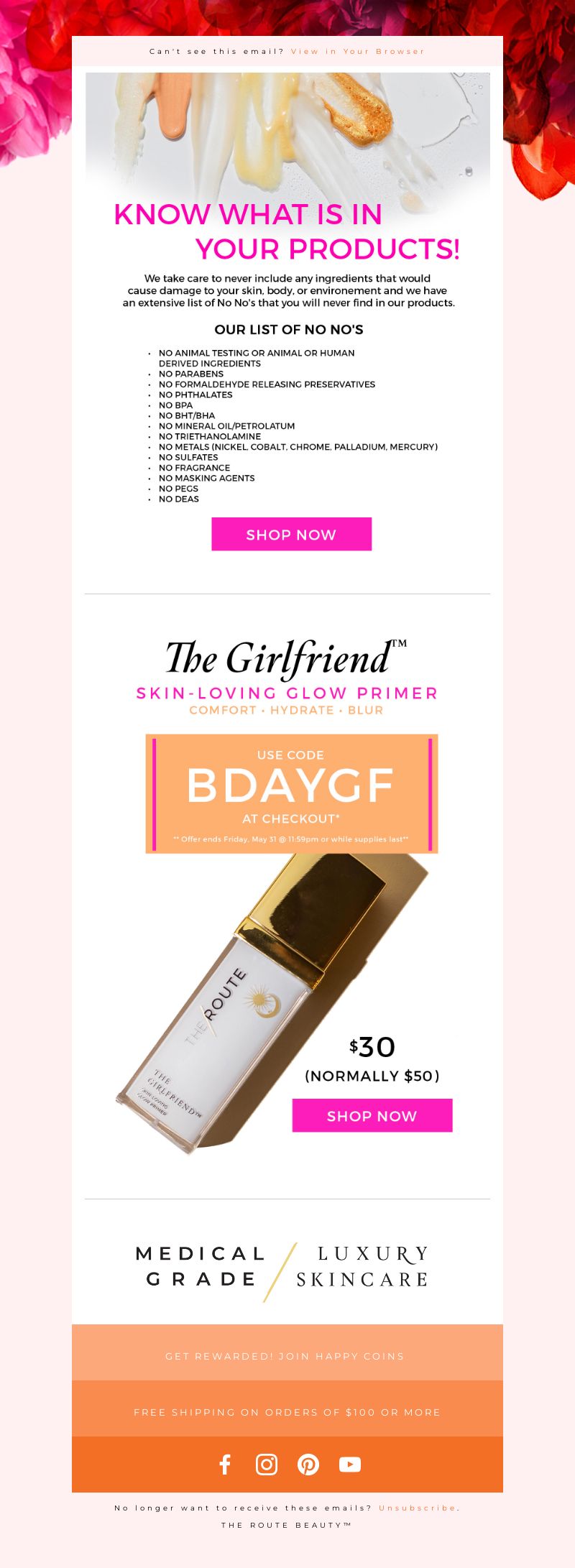
Task: Click the $30 price text
Action: [372, 1047]
